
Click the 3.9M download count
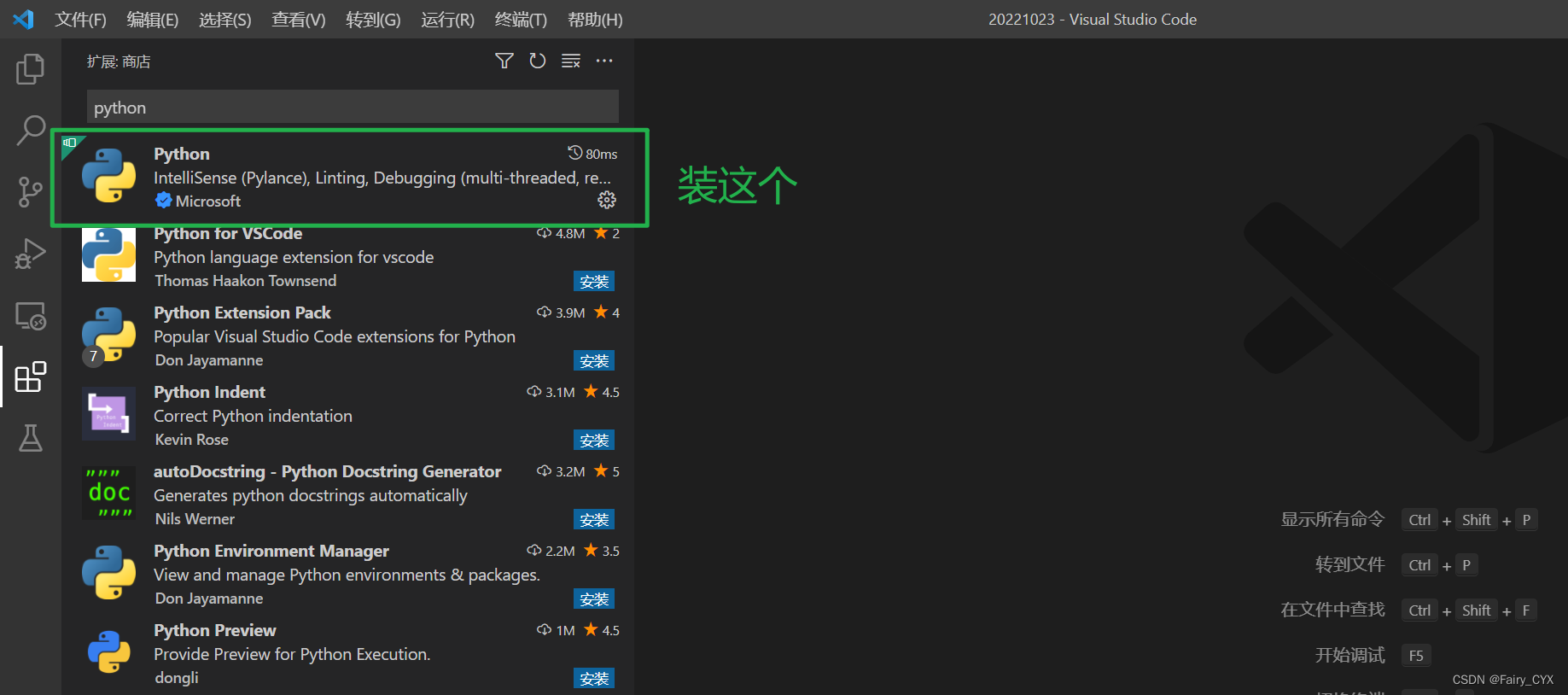click(561, 312)
